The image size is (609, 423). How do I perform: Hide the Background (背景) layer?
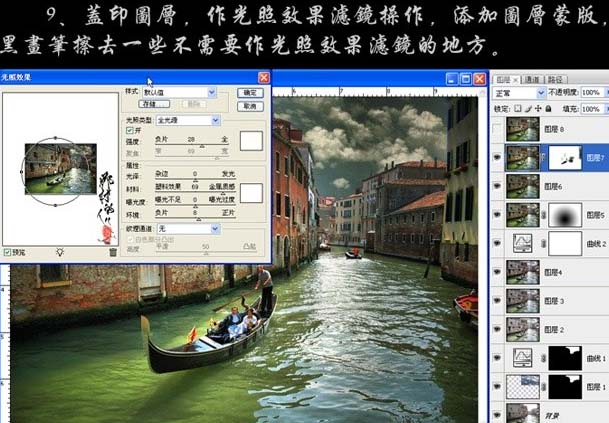click(x=497, y=414)
